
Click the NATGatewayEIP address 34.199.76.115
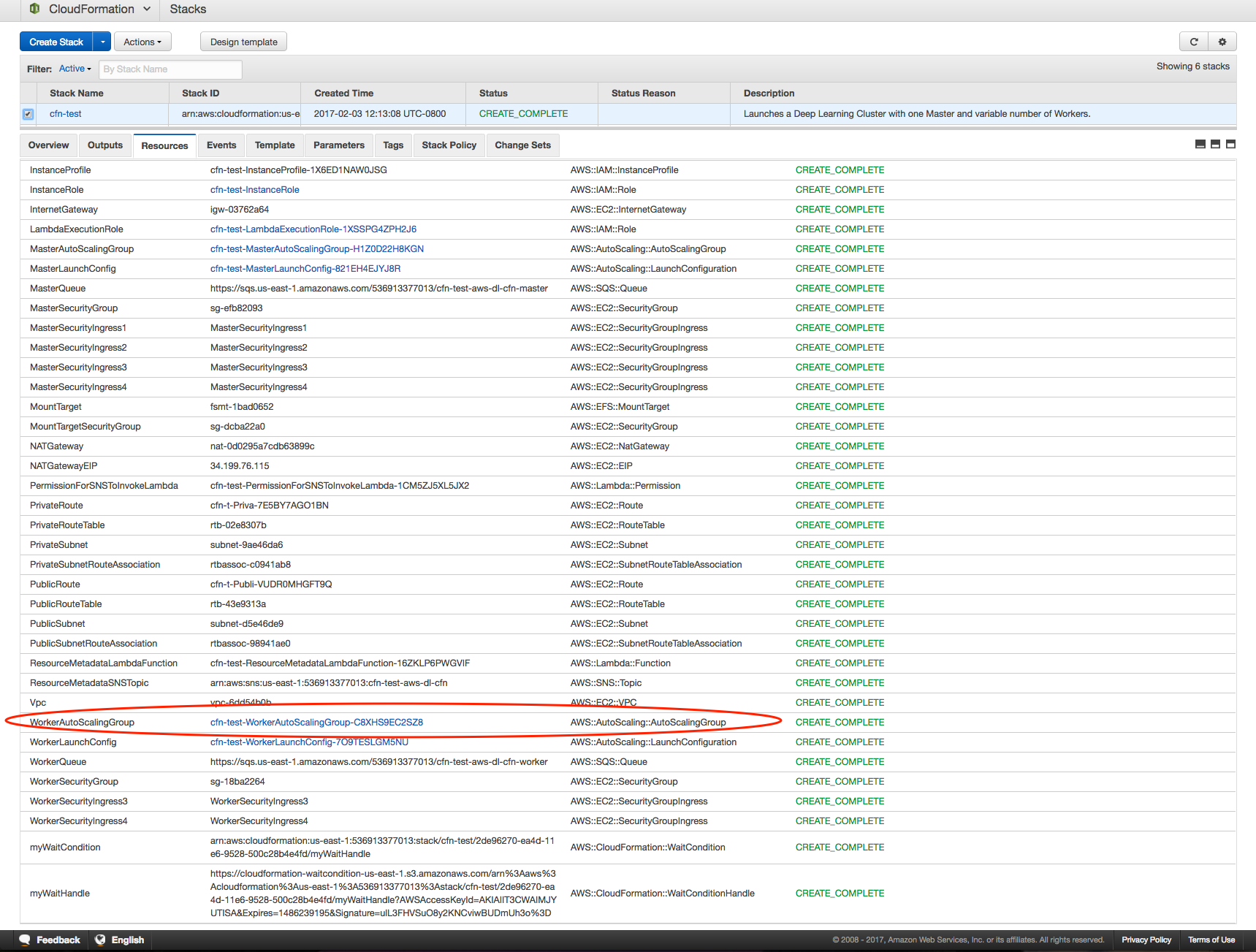(x=240, y=466)
